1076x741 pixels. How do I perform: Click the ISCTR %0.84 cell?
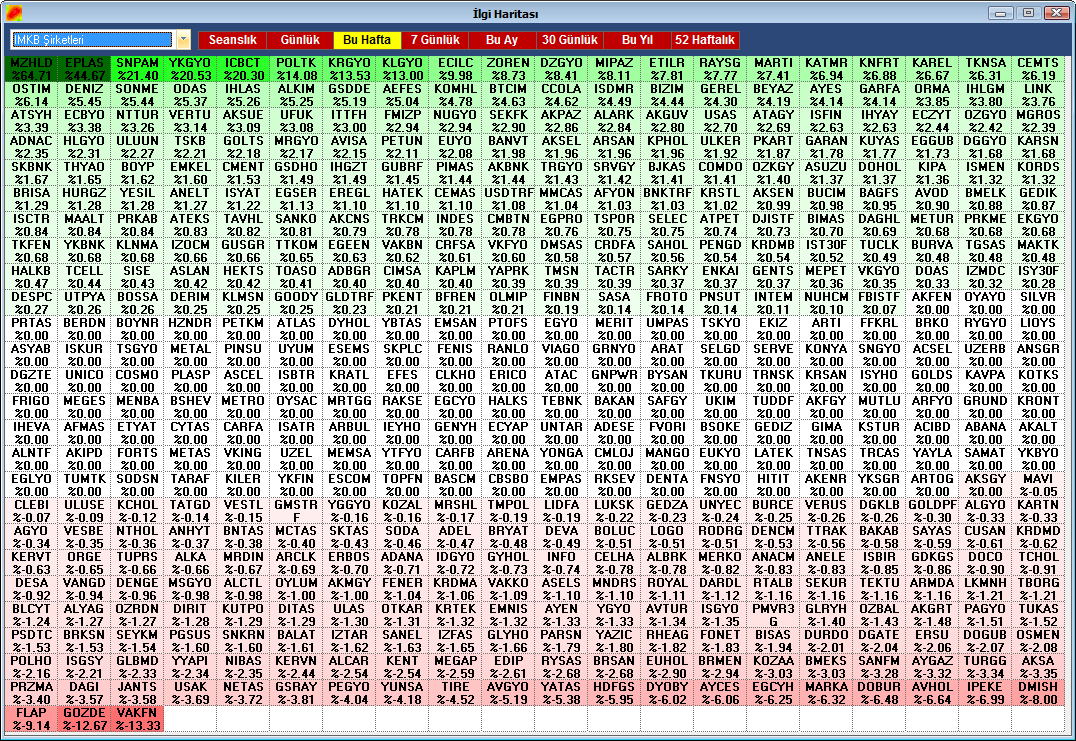(32, 225)
